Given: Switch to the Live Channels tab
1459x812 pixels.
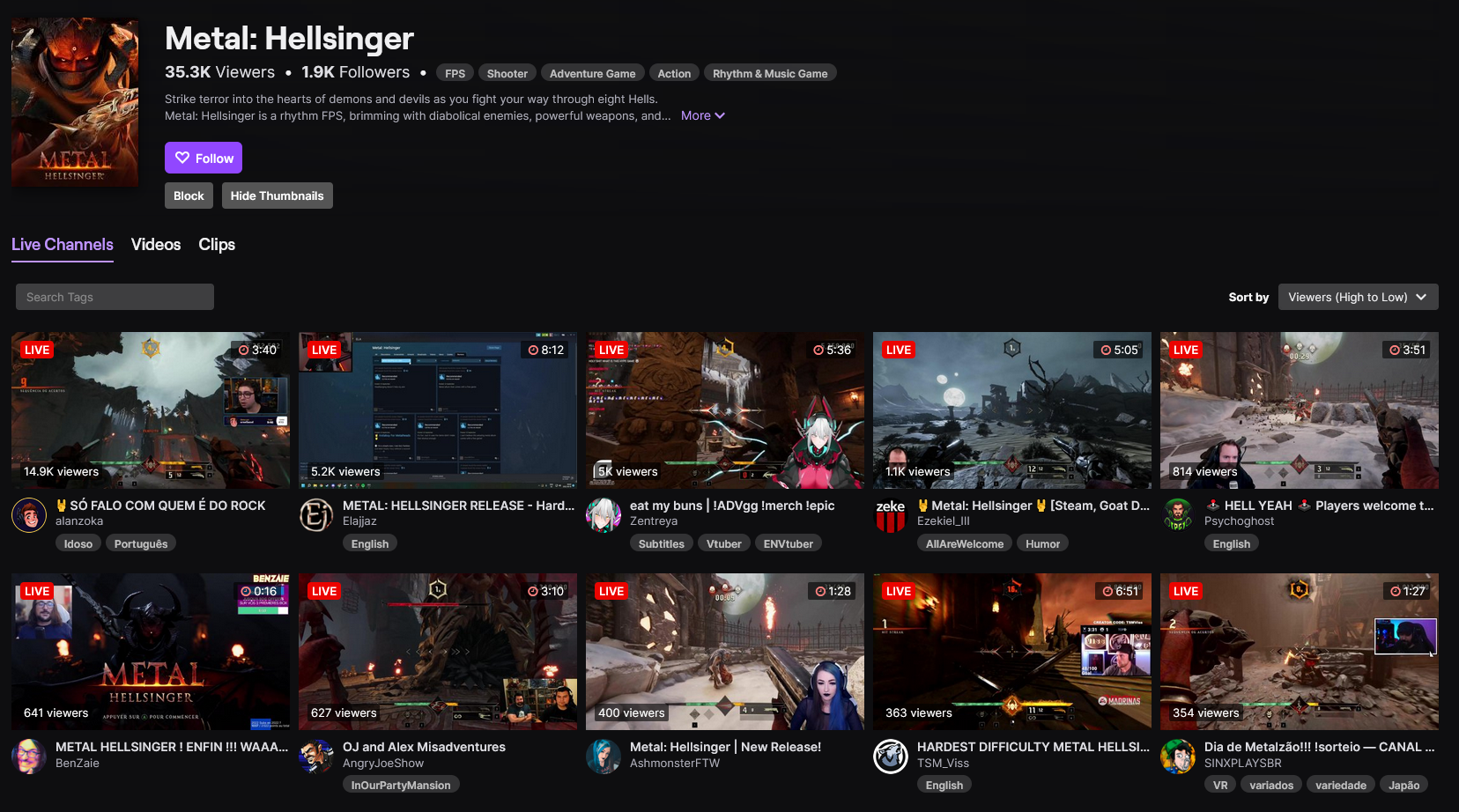Looking at the screenshot, I should click(63, 245).
